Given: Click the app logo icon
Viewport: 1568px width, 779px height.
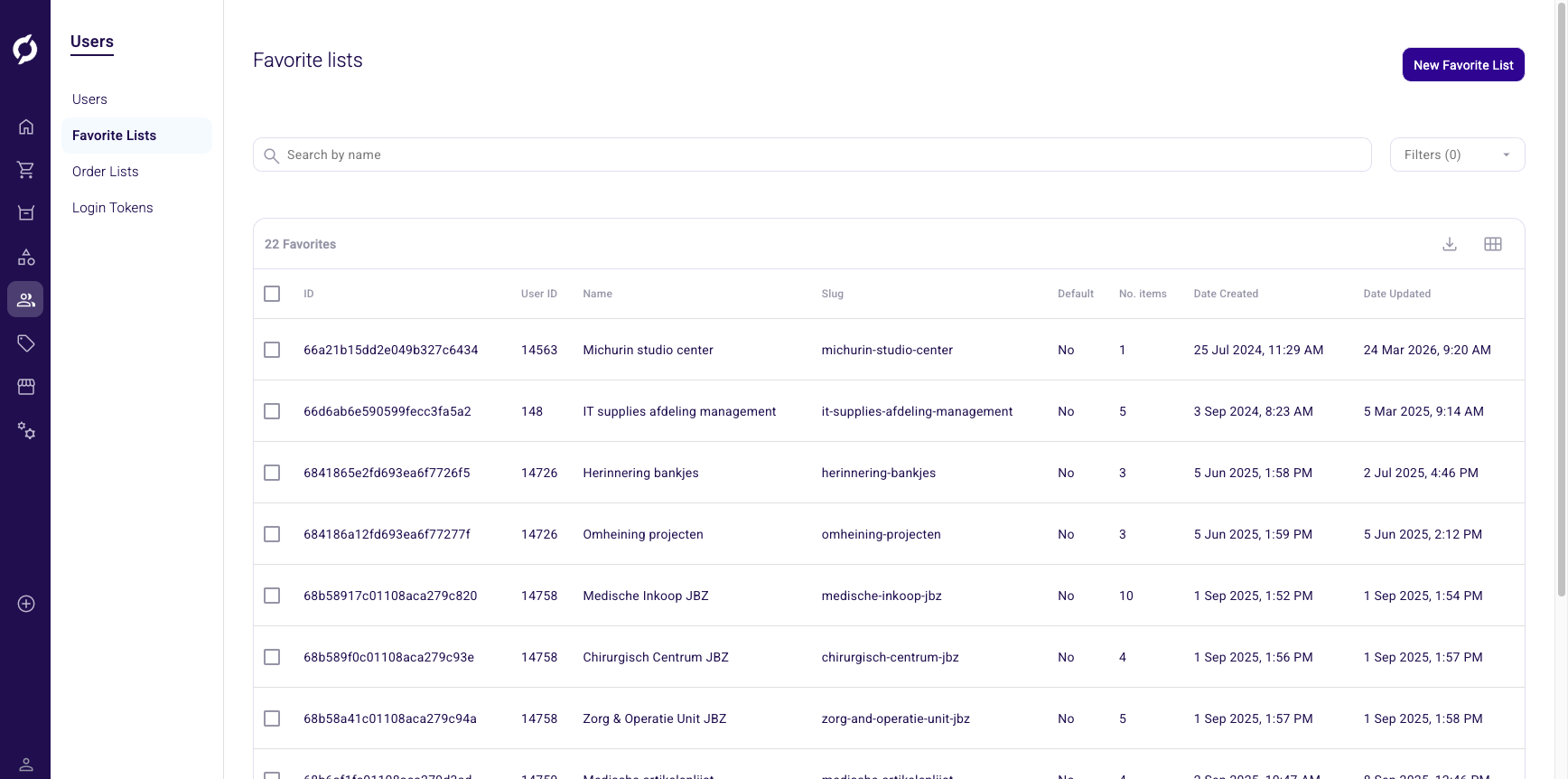Looking at the screenshot, I should tap(25, 49).
